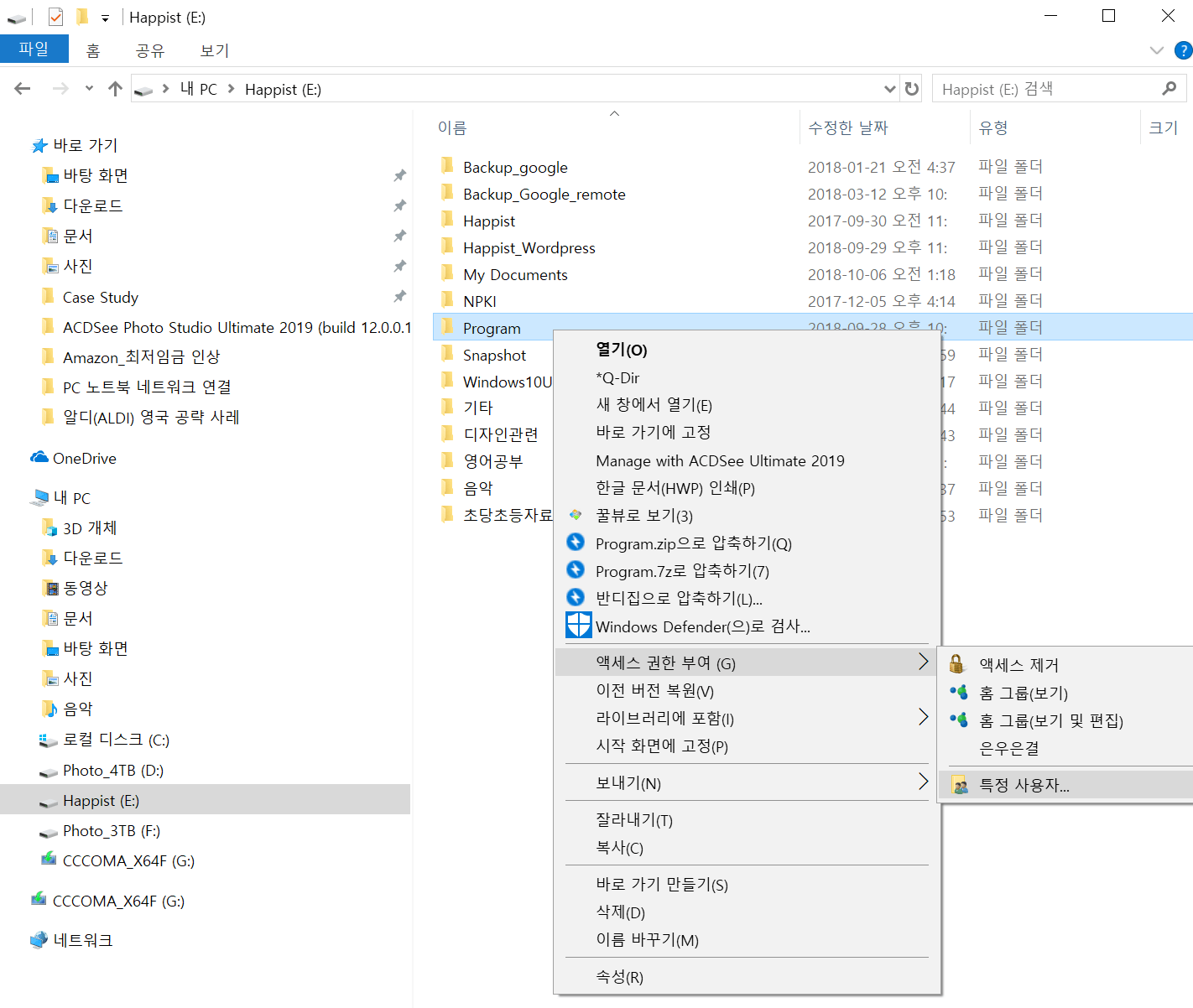Switch to the 보기 ribbon tab
Image resolution: width=1193 pixels, height=1008 pixels.
214,50
